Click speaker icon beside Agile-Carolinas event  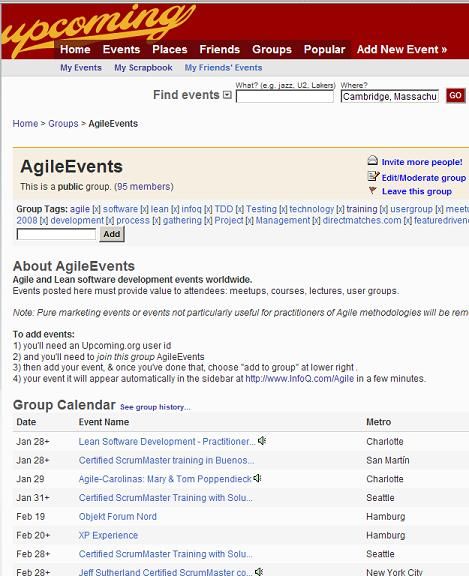pyautogui.click(x=257, y=478)
